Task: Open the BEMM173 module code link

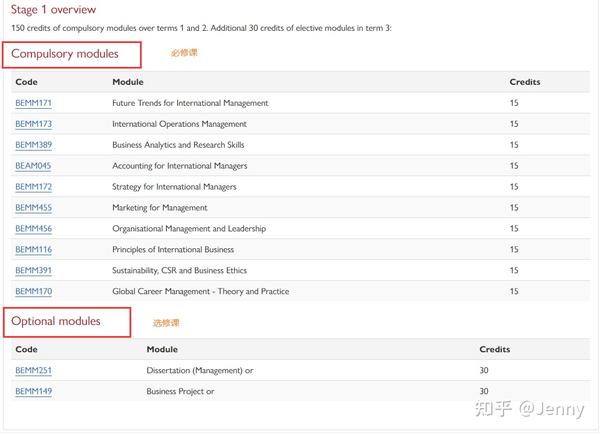Action: (x=33, y=124)
